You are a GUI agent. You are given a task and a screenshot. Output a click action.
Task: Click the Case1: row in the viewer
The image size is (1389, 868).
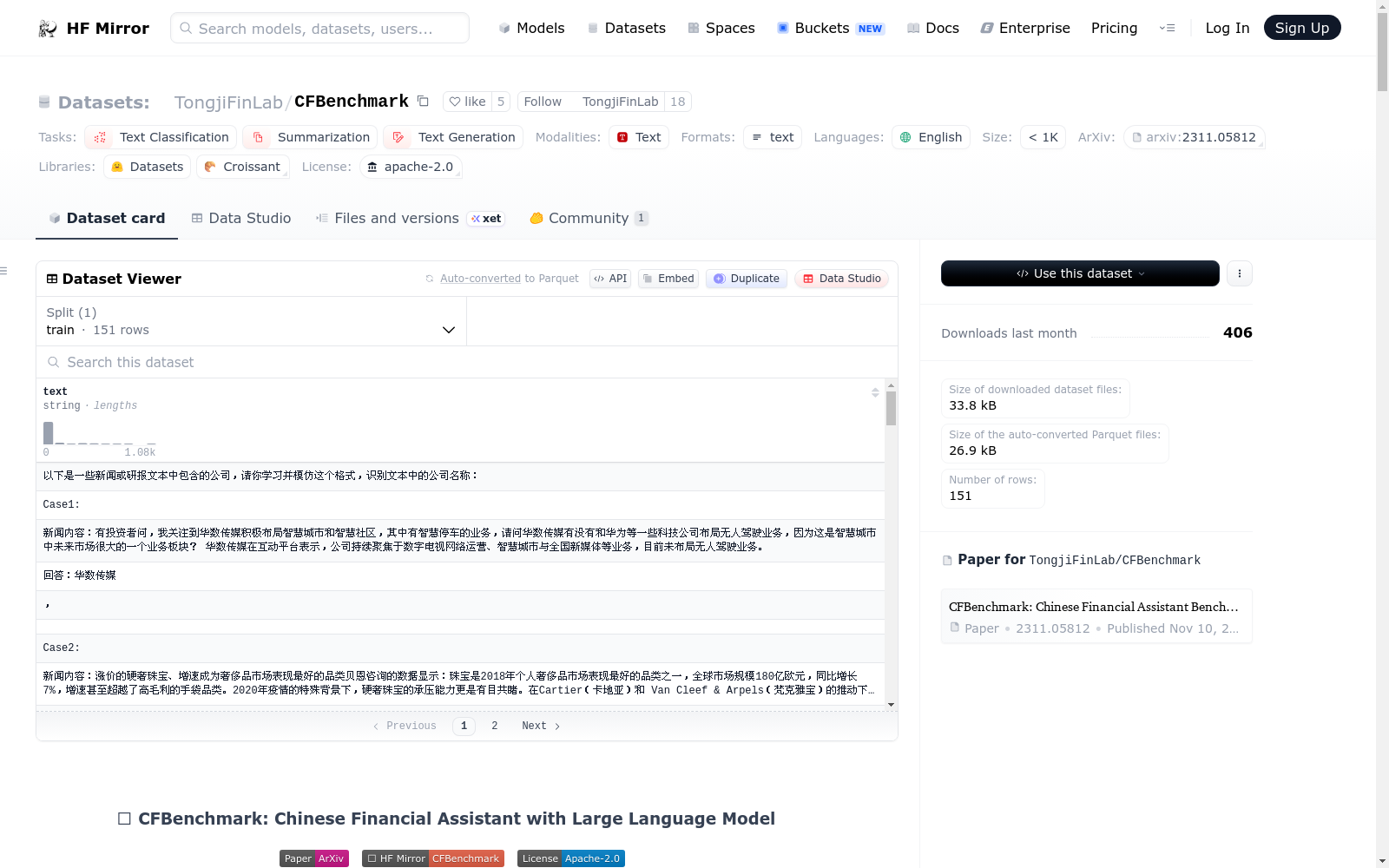point(460,504)
